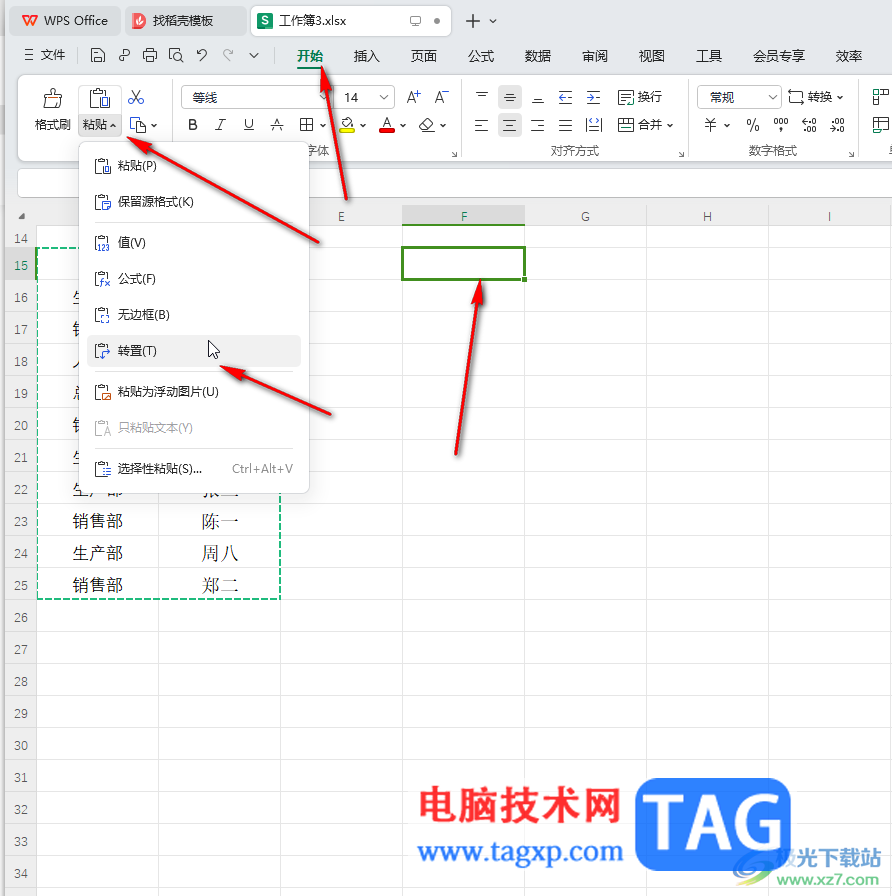Click the Strikethrough icon
Viewport: 892px width, 896px height.
pyautogui.click(x=277, y=125)
